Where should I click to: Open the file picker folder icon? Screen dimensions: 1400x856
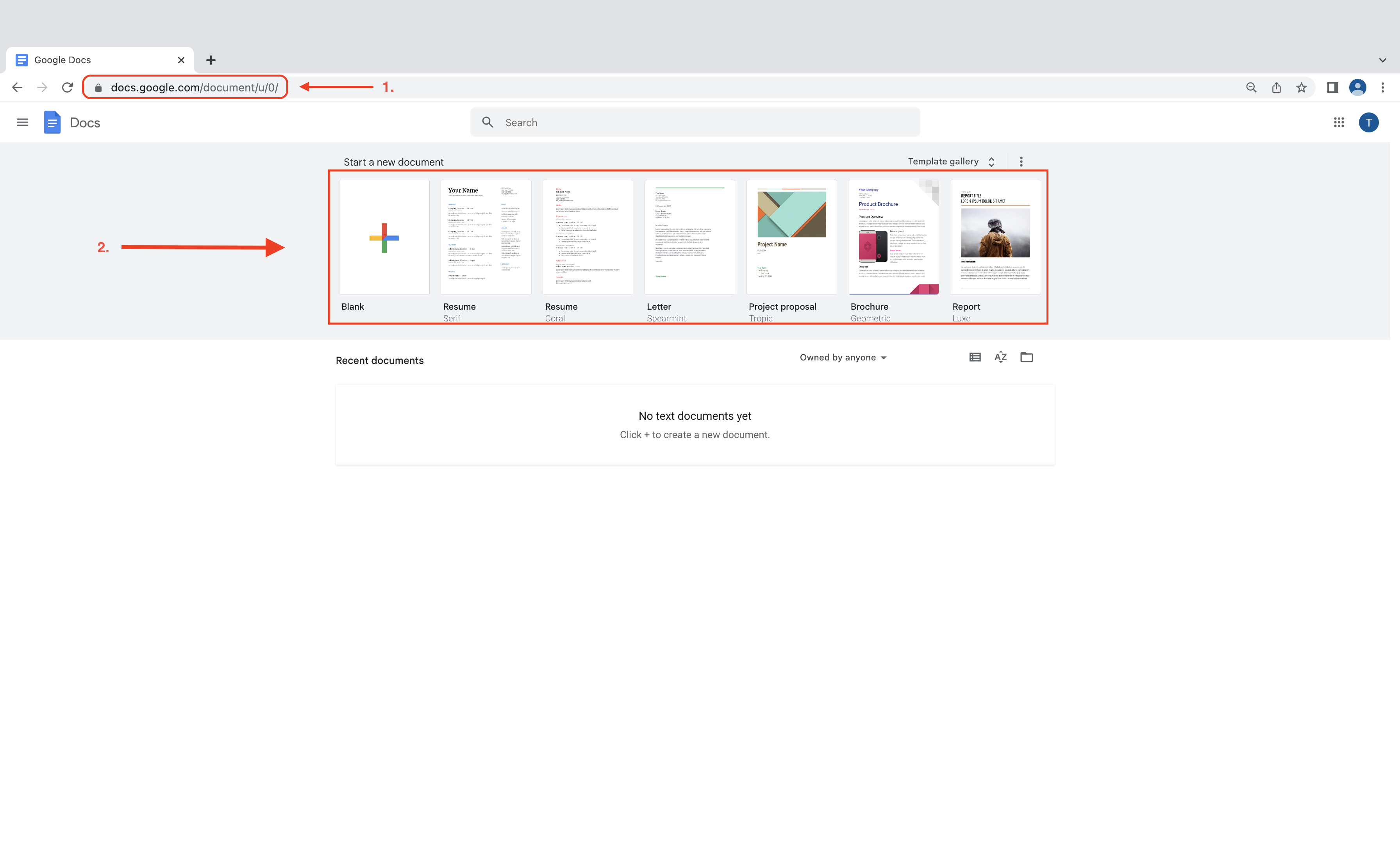pyautogui.click(x=1026, y=357)
